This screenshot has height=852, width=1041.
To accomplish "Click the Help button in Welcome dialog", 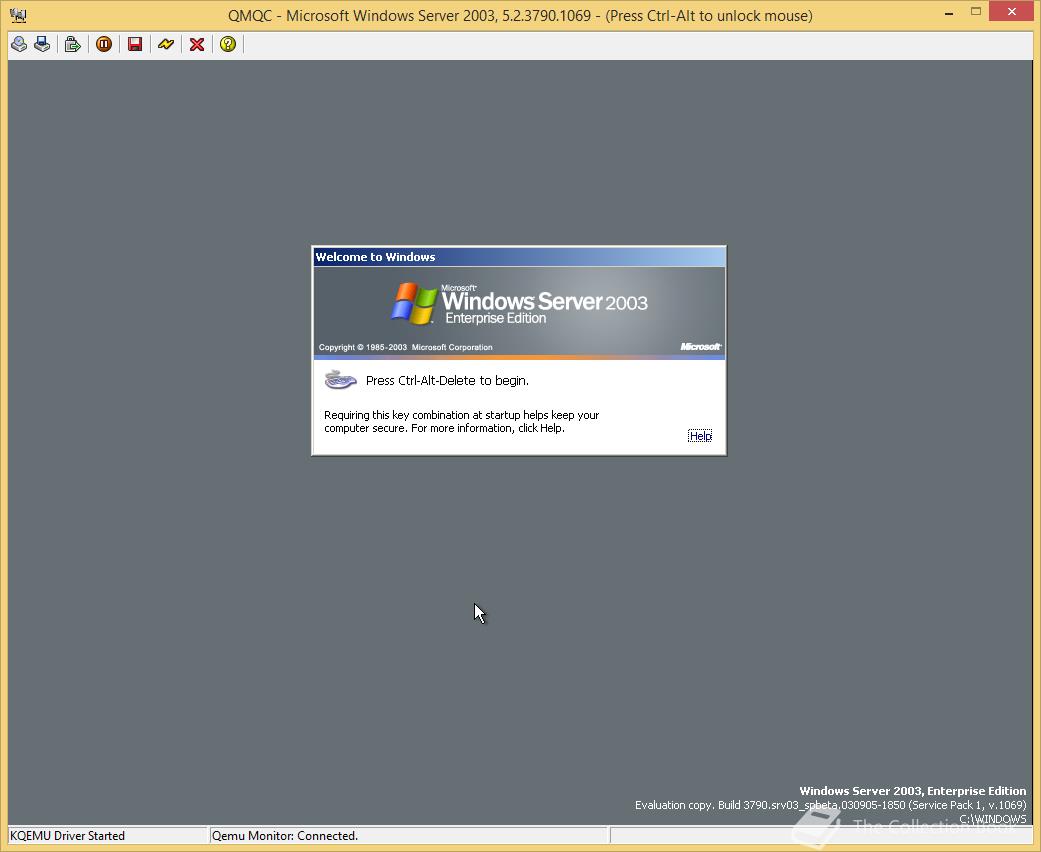I will [x=700, y=436].
